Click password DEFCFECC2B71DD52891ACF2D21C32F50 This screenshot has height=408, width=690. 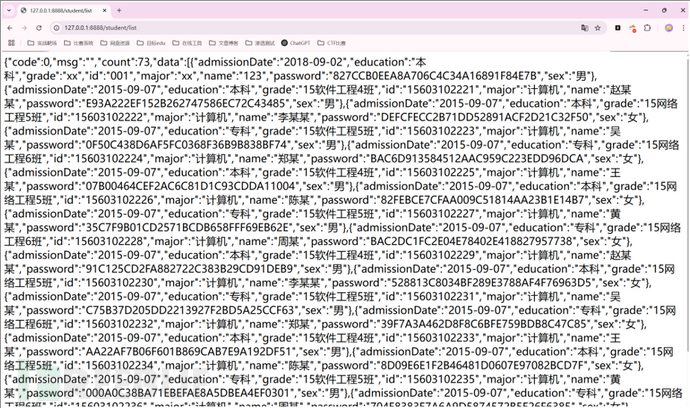coord(485,117)
